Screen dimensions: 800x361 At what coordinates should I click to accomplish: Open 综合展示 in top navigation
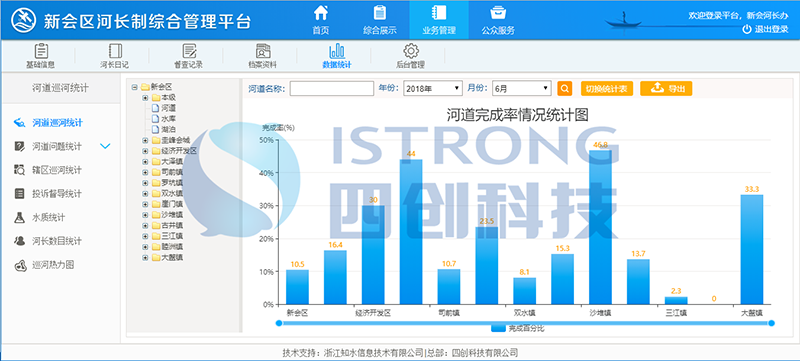[380, 20]
